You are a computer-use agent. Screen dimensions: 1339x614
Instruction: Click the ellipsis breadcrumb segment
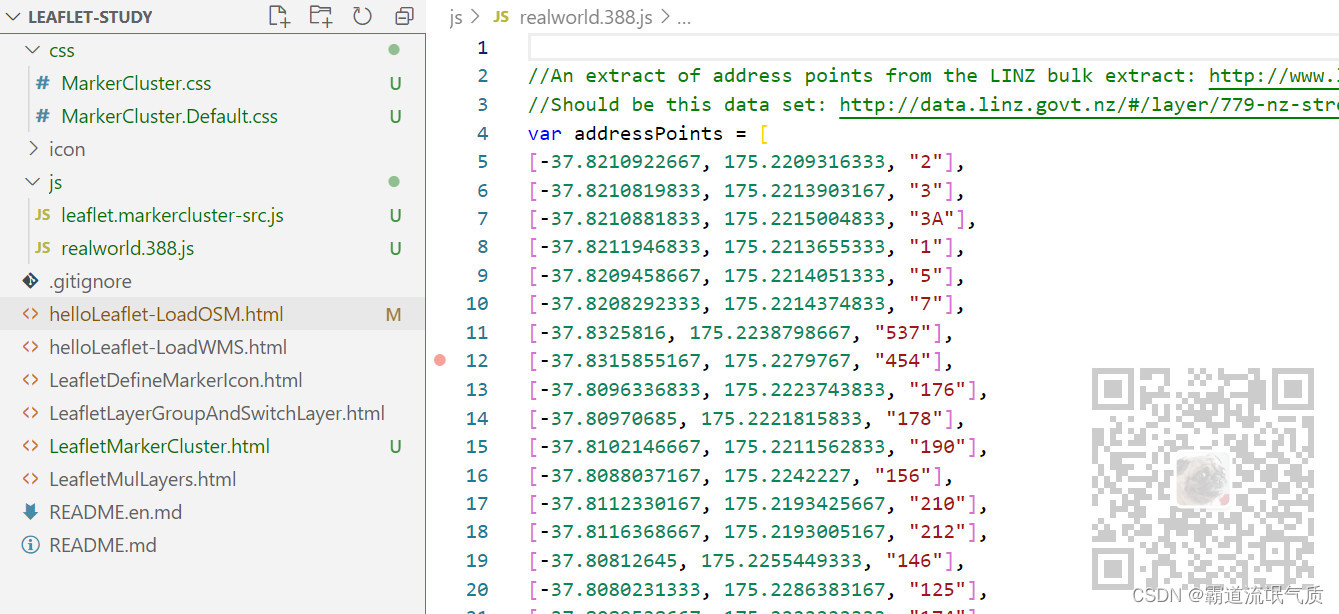(684, 17)
